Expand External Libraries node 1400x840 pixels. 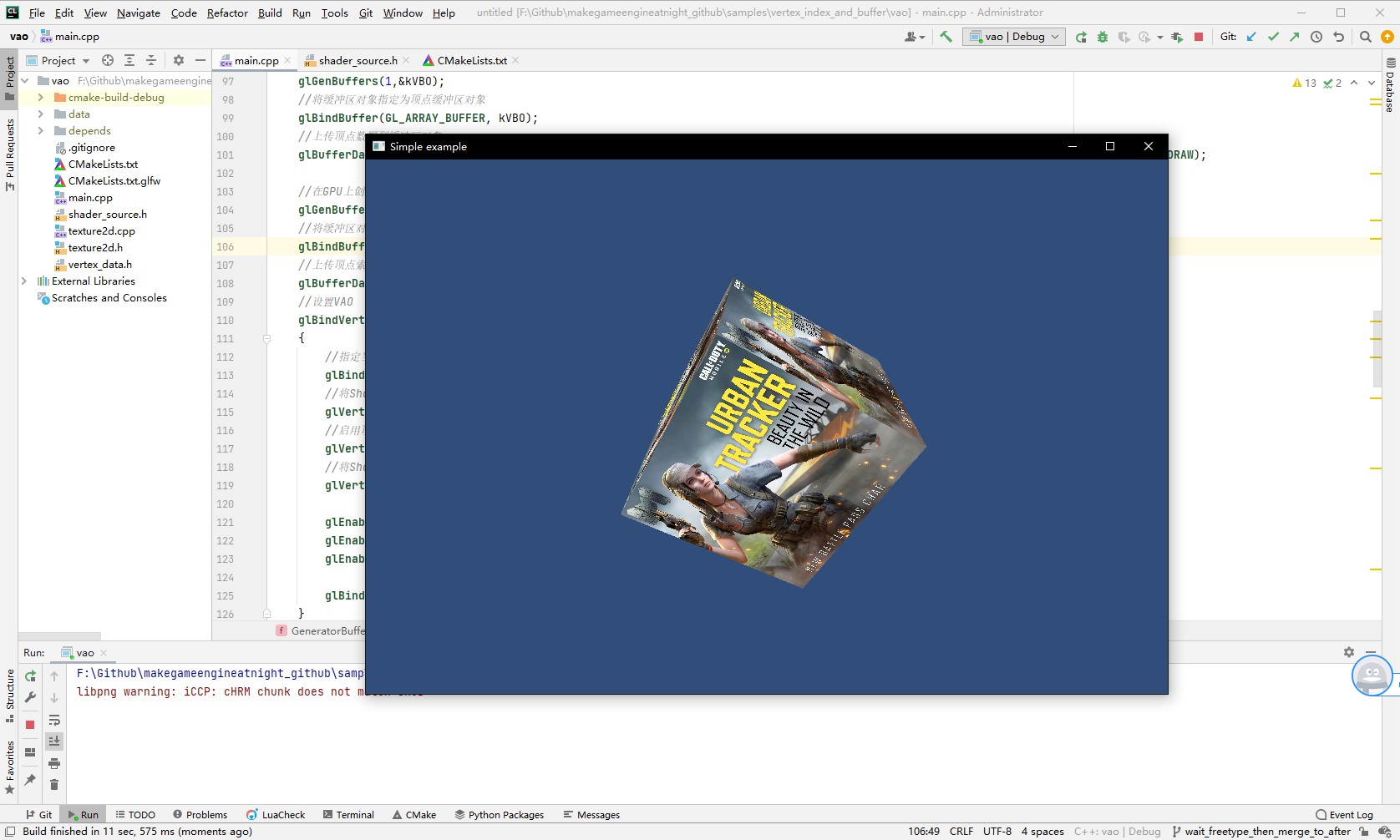24,281
